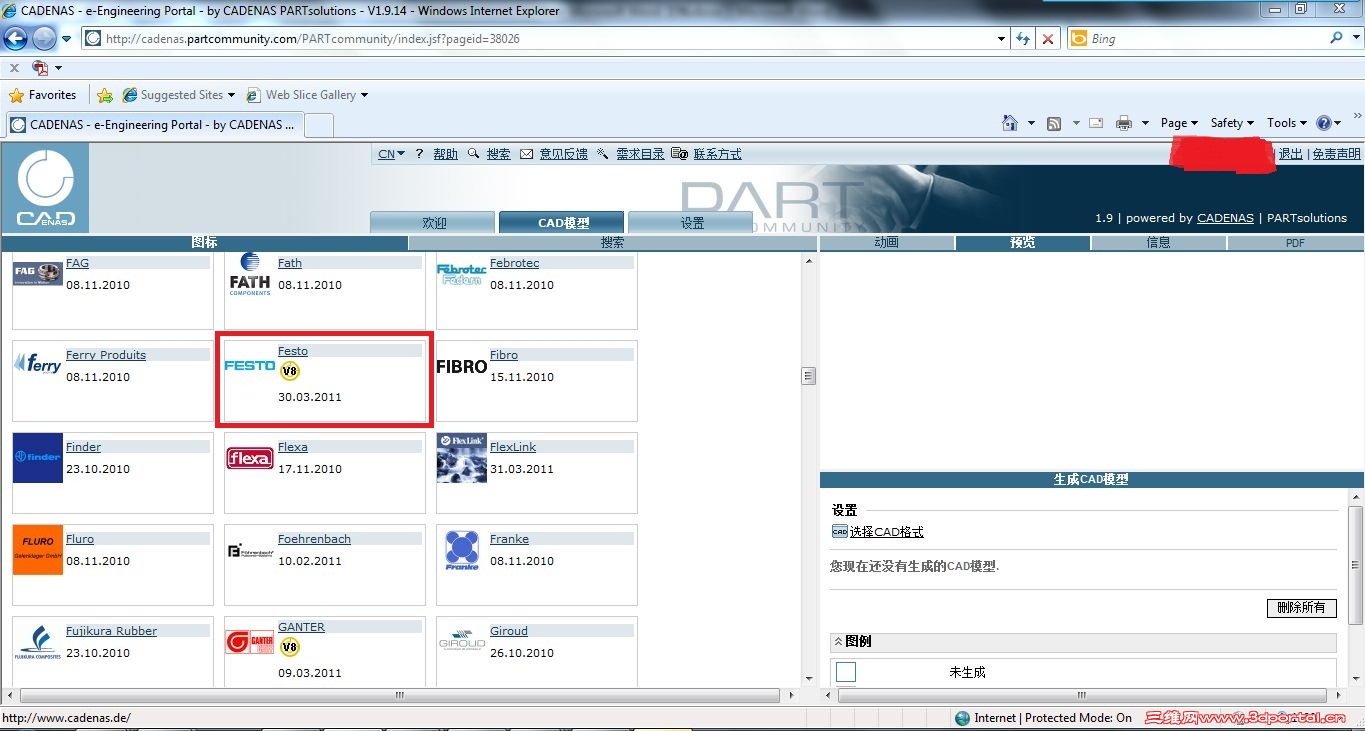
Task: Click the Franke logo
Action: [x=462, y=550]
